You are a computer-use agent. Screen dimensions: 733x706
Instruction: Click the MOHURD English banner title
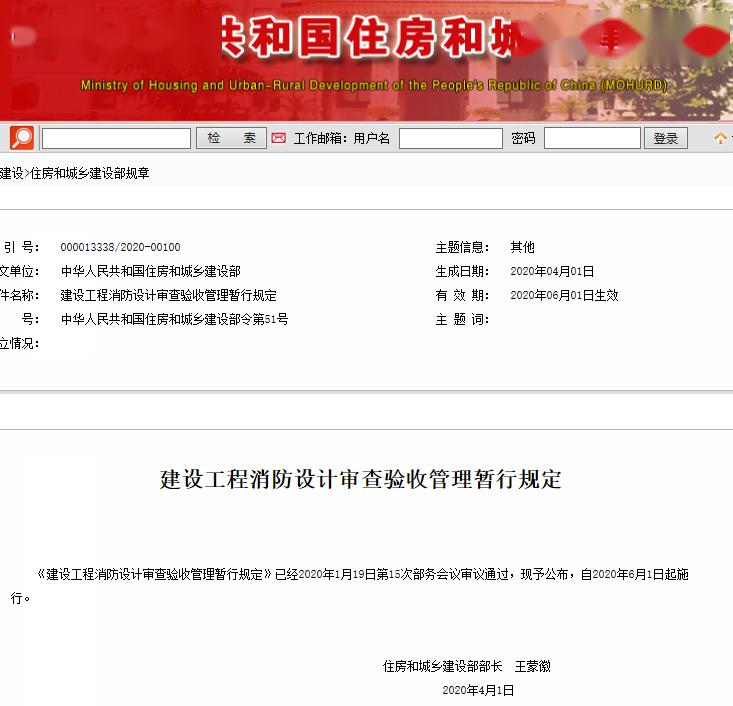374,86
